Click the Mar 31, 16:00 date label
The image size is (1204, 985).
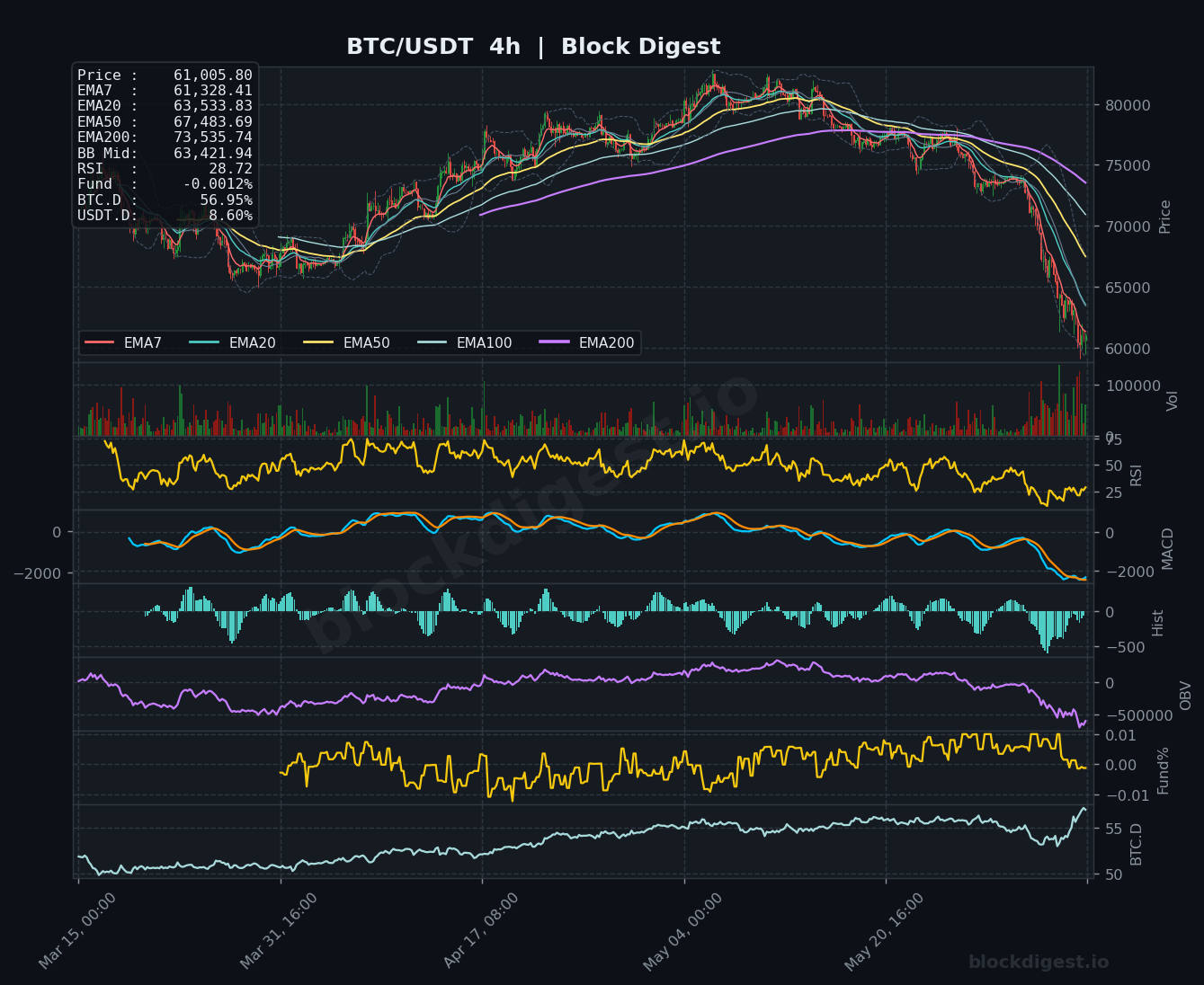[x=279, y=931]
